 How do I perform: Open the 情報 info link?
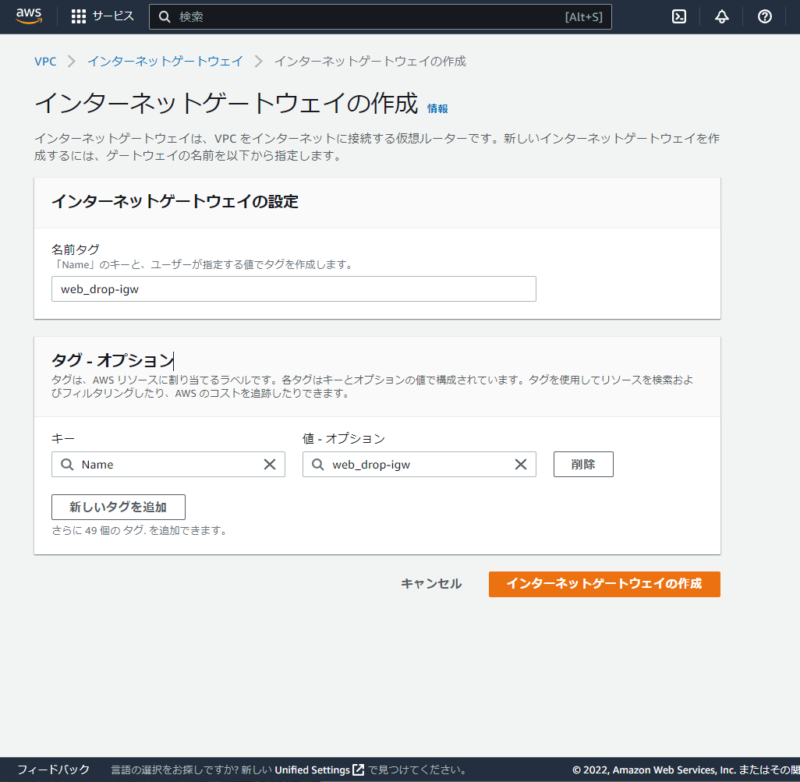click(x=437, y=108)
